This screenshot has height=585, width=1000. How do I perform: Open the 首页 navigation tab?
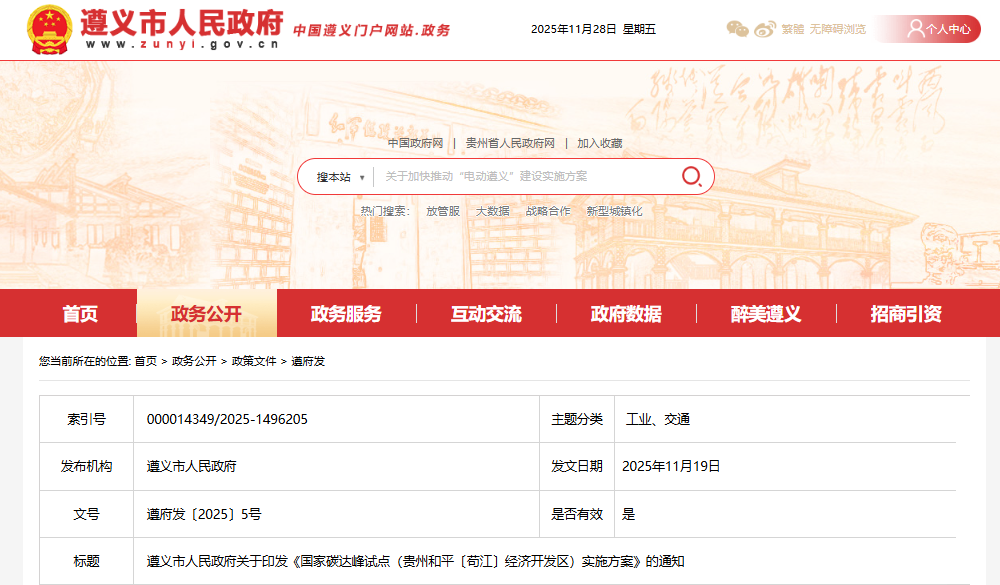point(80,314)
